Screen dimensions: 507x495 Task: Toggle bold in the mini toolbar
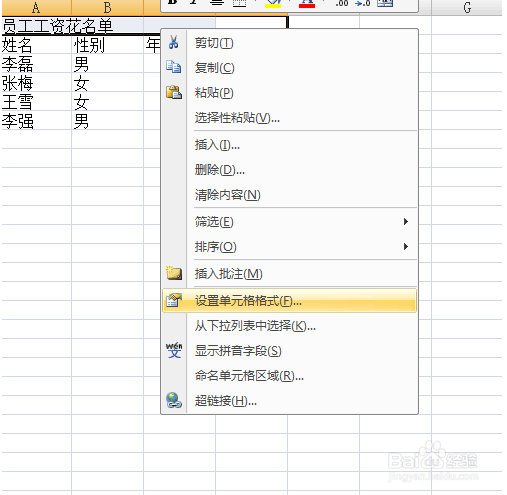172,3
